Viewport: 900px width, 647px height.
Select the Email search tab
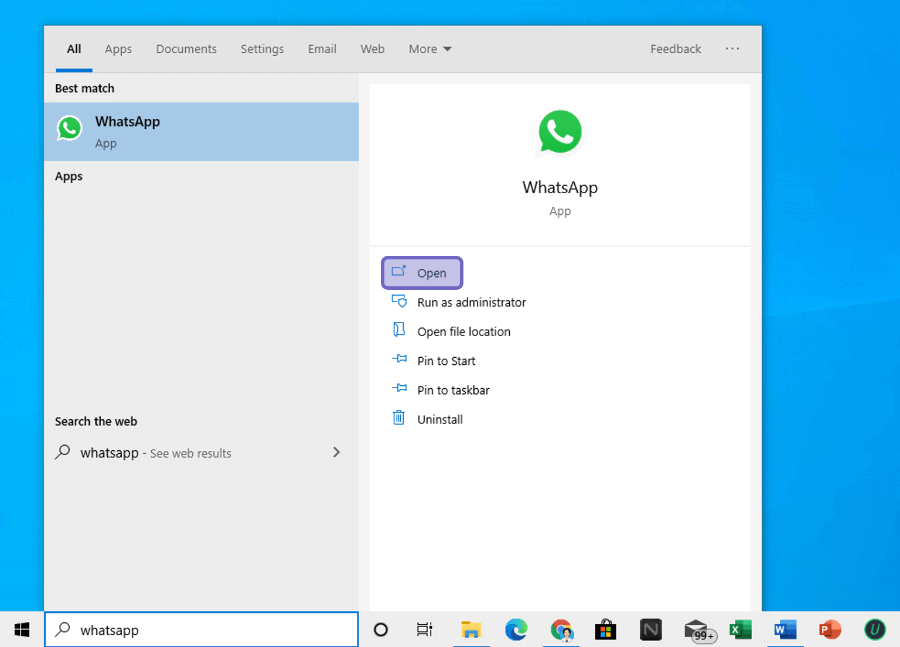pyautogui.click(x=322, y=49)
